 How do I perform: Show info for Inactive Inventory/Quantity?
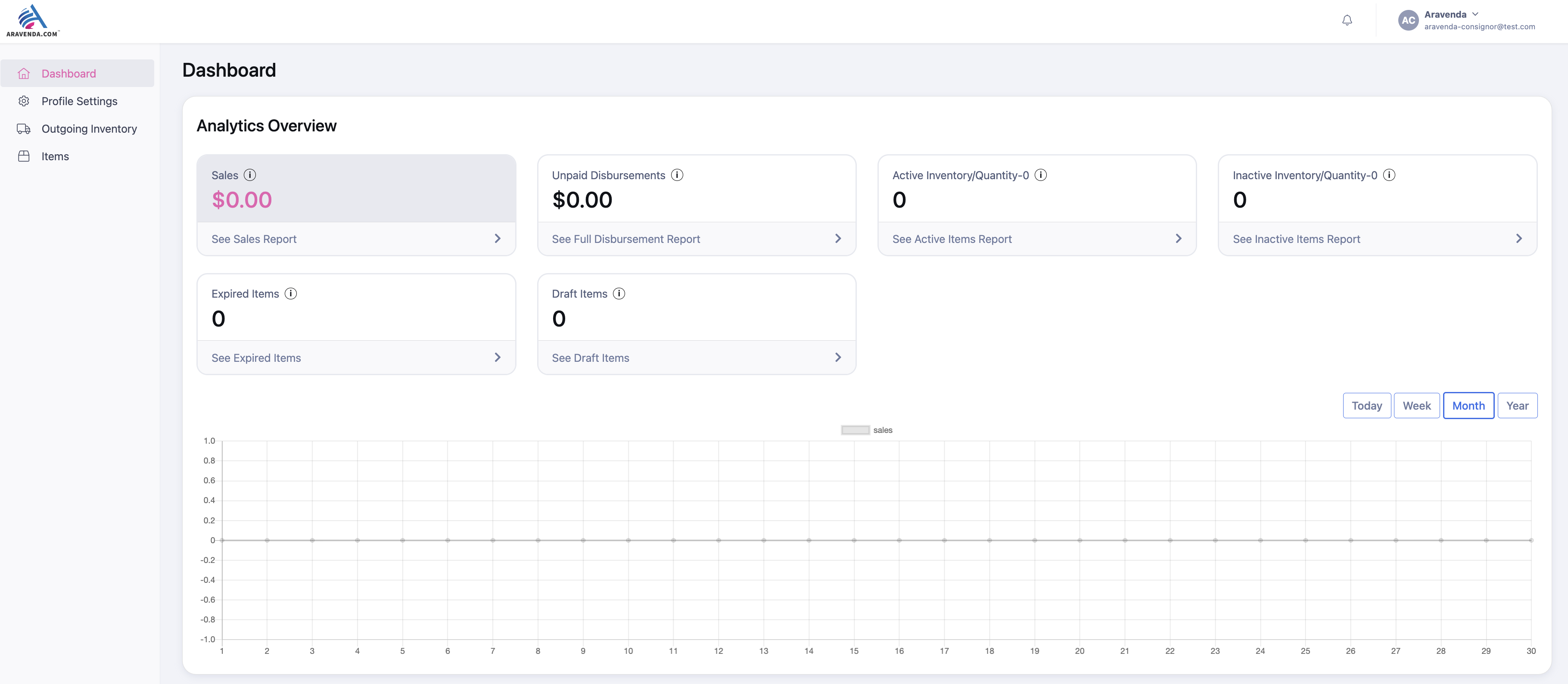1389,175
